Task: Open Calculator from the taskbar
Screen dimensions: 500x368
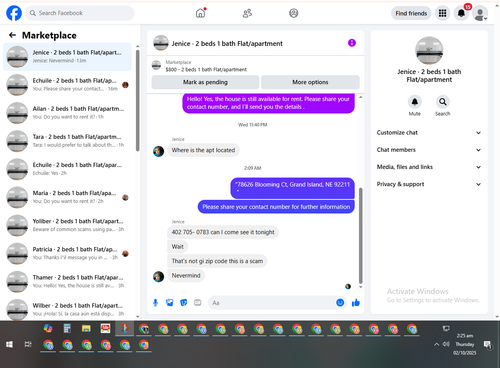Action: point(67,329)
